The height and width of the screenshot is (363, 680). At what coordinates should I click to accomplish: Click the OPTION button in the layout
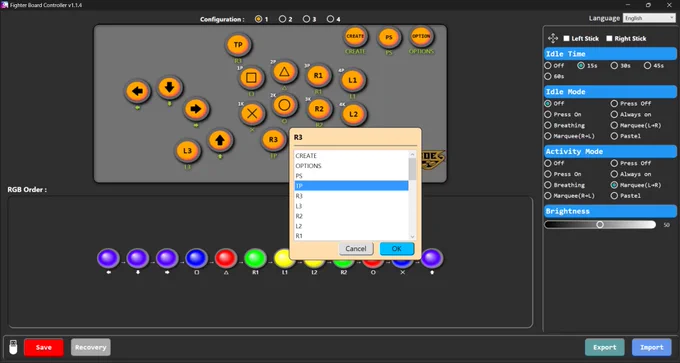pyautogui.click(x=421, y=36)
